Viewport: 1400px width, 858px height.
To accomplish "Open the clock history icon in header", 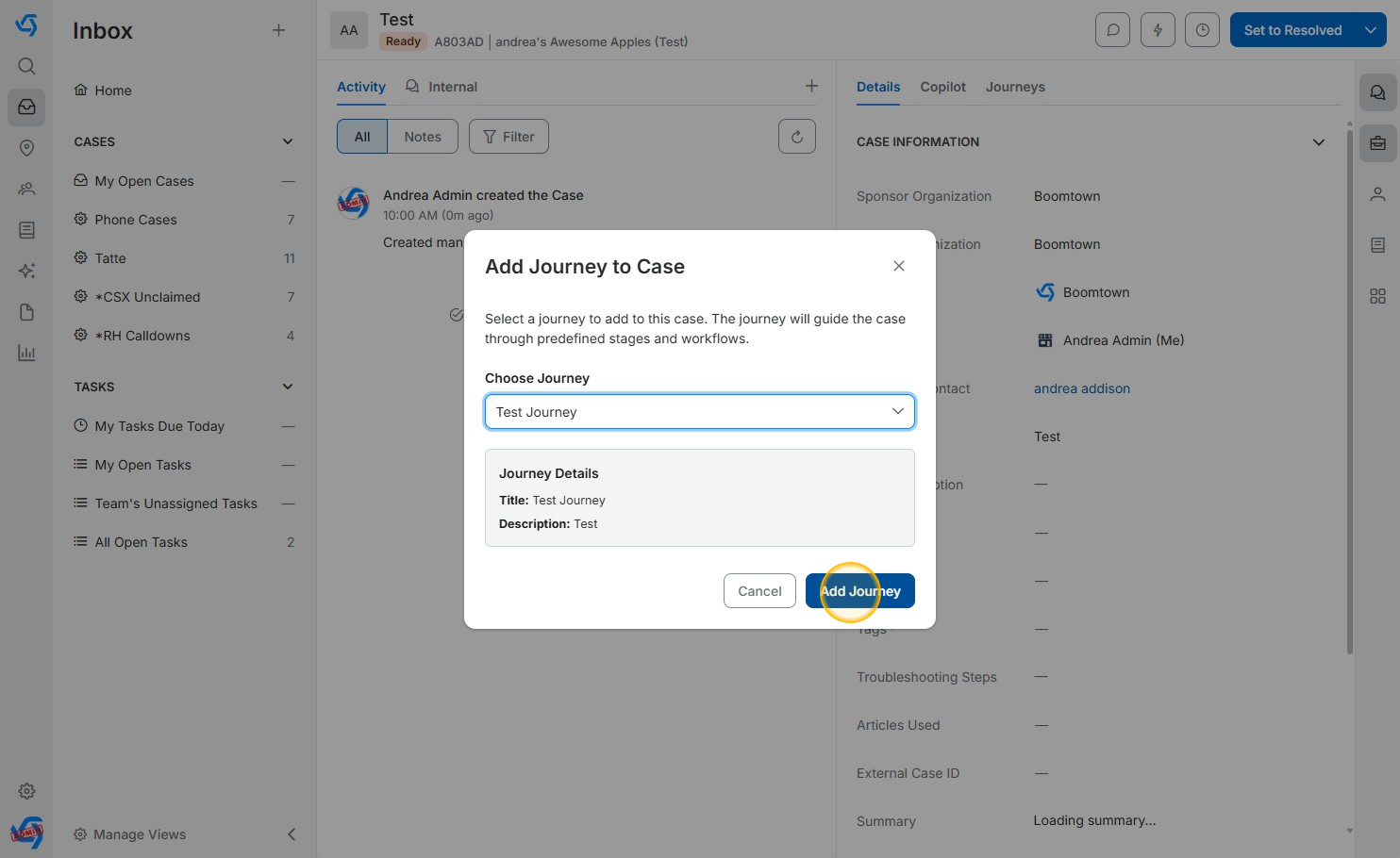I will (x=1202, y=30).
